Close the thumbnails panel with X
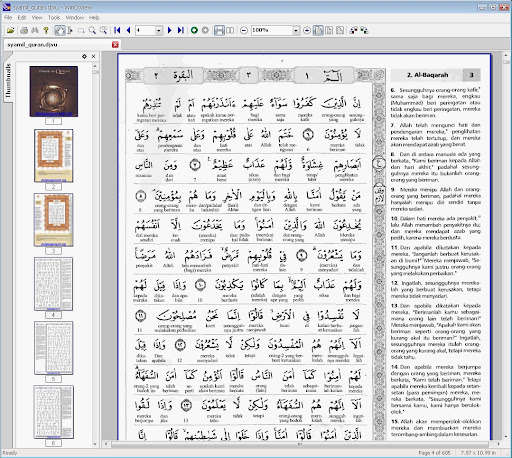Image resolution: width=512 pixels, height=458 pixels. click(94, 56)
